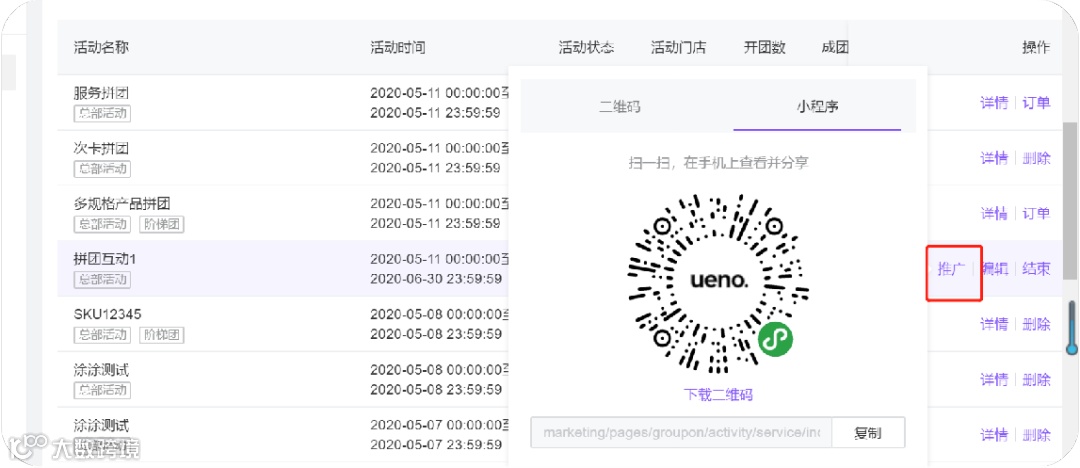Viewport: 1080px width, 468px height.
Task: Click the 操作 column header
Action: tap(1036, 48)
